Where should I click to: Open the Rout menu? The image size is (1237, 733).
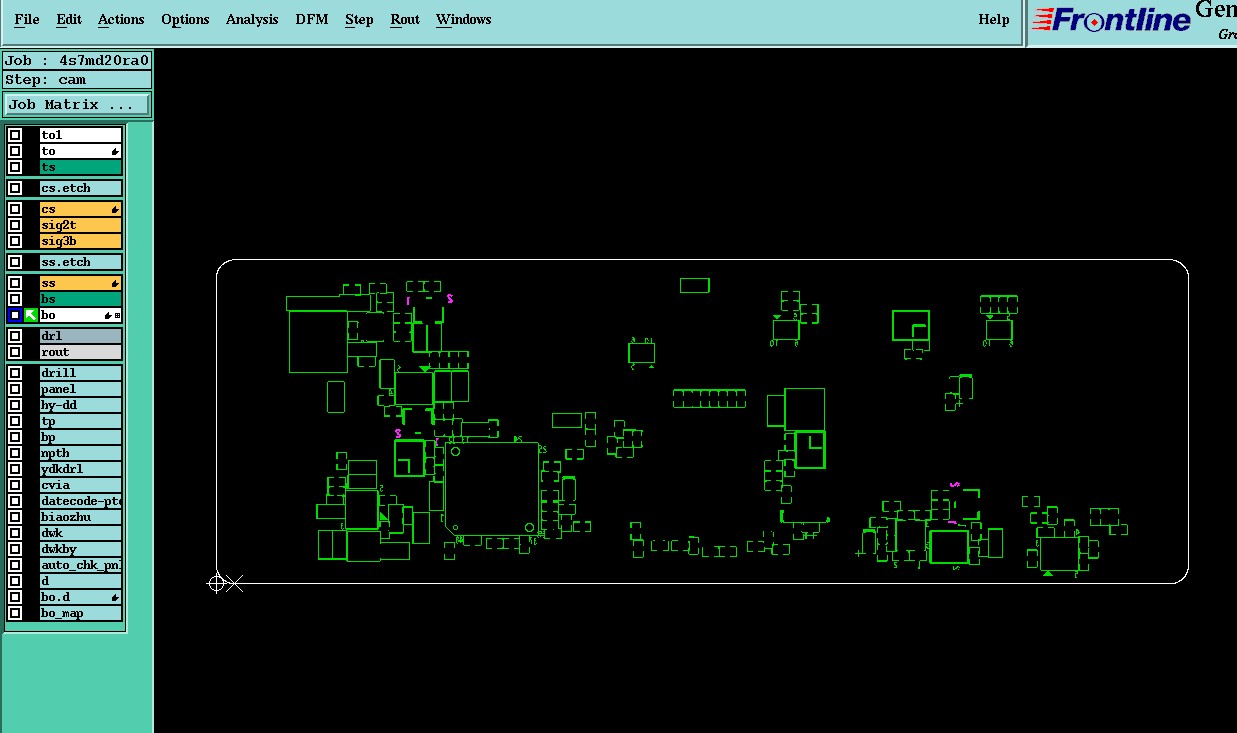[405, 19]
